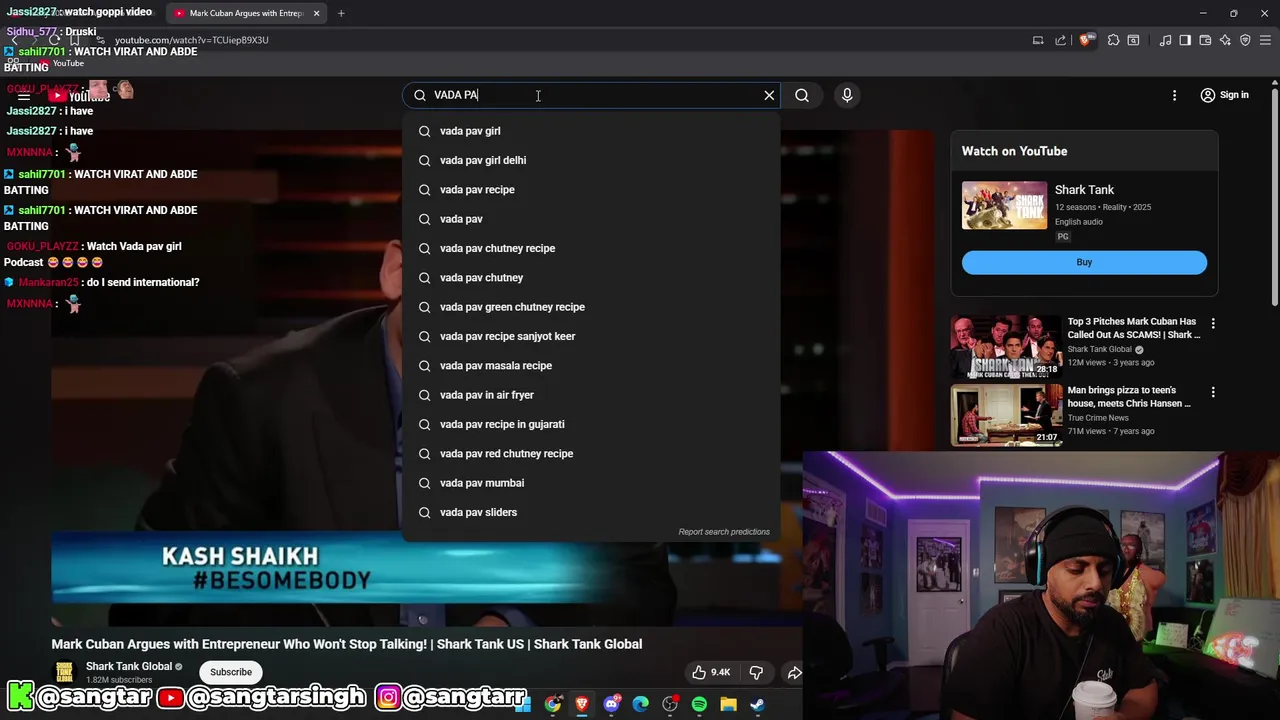Open Spotify from the taskbar
This screenshot has height=720, width=1280.
(699, 704)
